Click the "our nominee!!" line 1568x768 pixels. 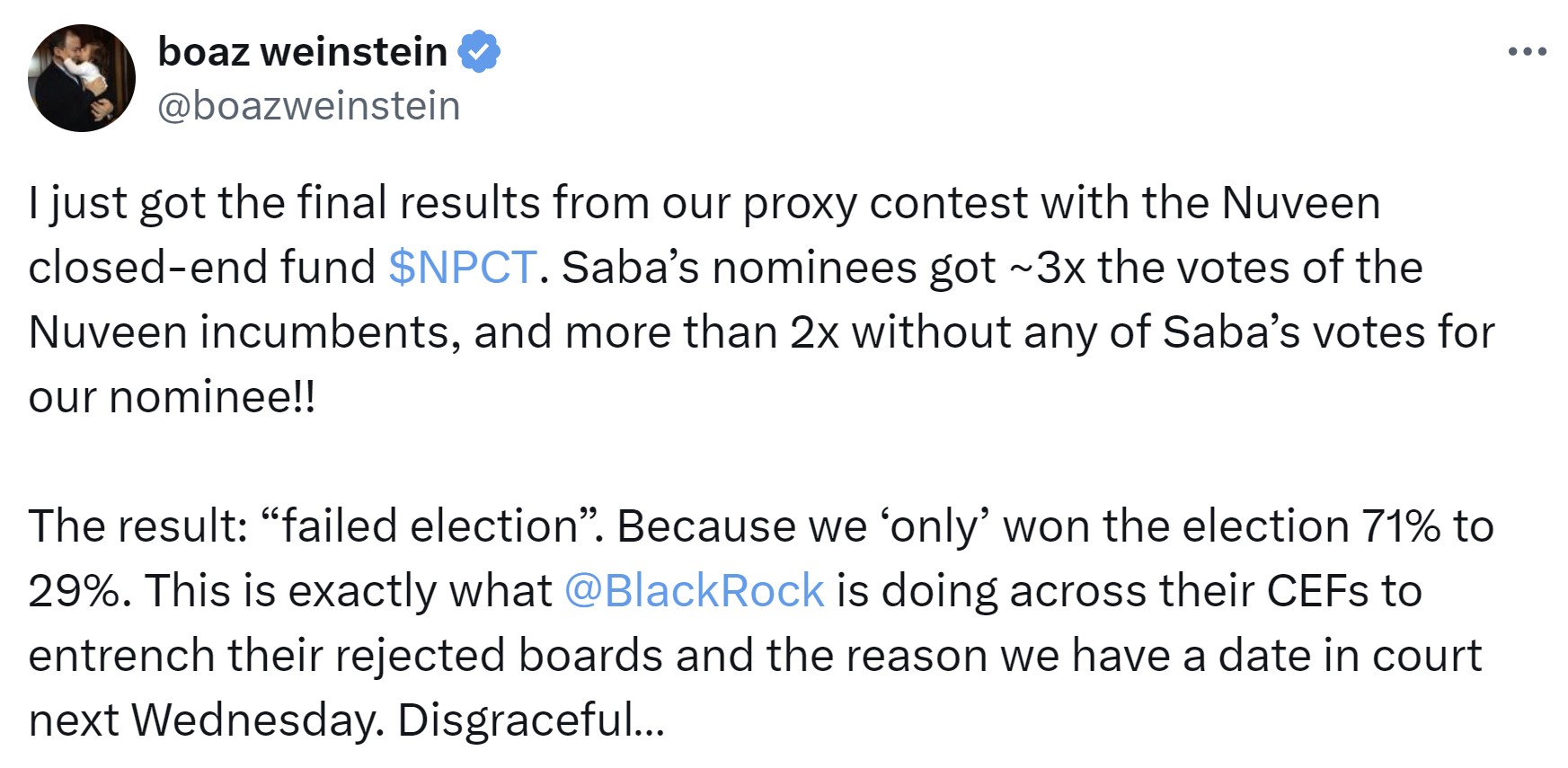click(172, 397)
